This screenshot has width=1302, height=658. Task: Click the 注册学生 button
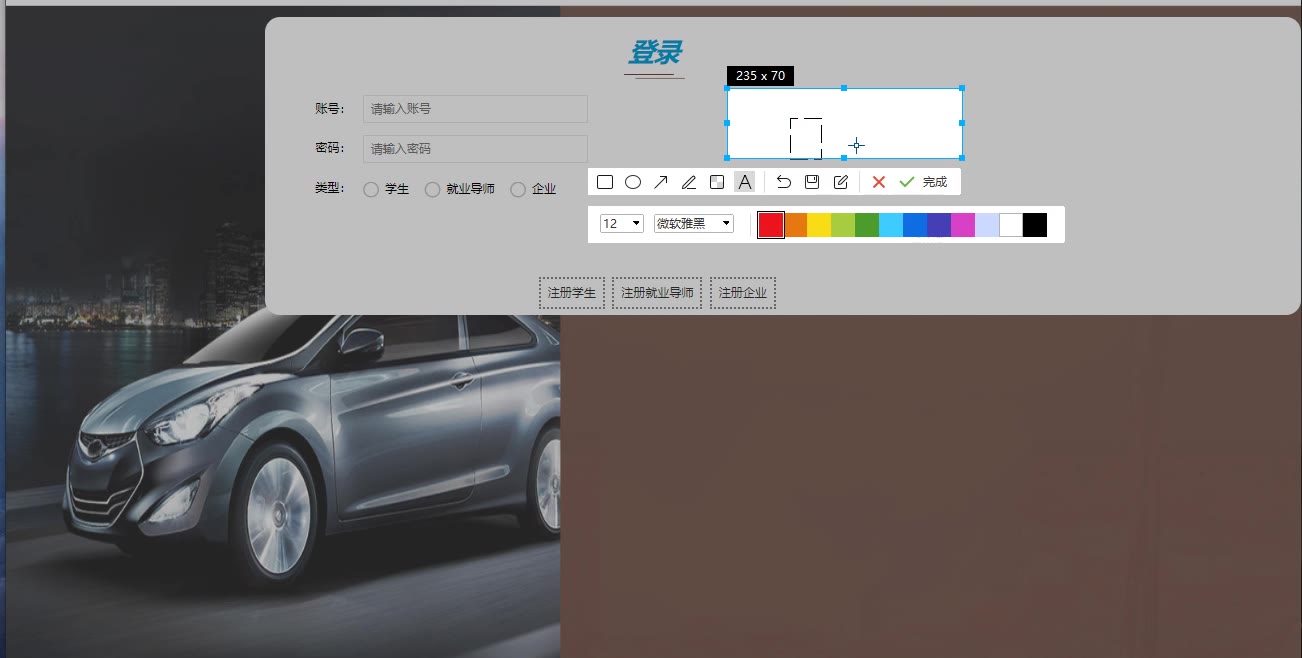(572, 293)
